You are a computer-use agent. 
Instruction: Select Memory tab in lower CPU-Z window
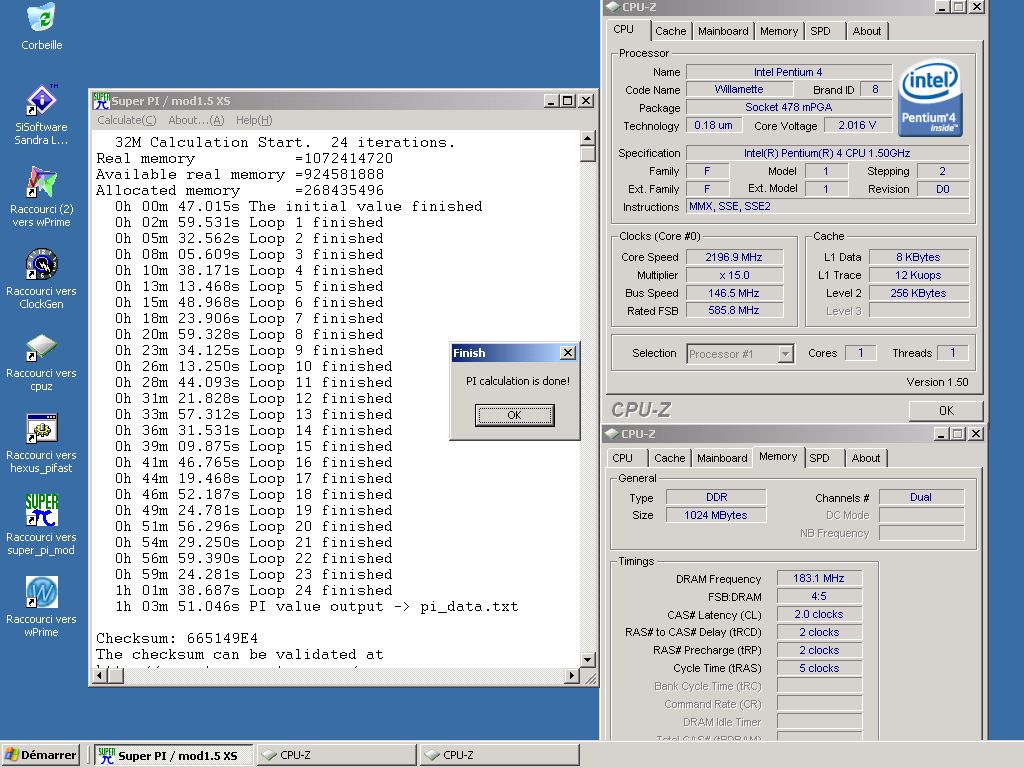778,456
